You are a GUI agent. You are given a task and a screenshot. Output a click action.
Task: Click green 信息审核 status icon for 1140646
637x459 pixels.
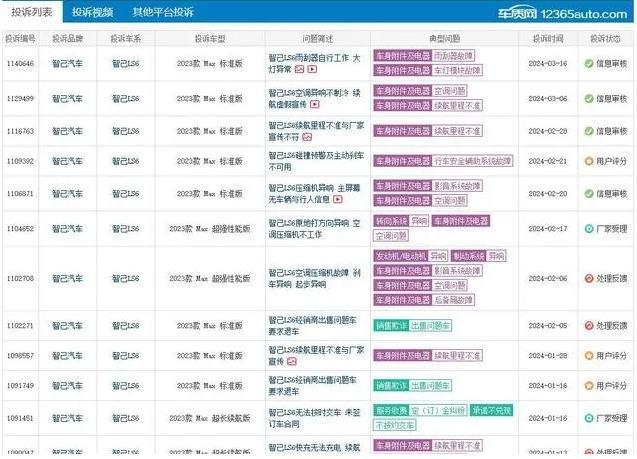click(x=589, y=63)
